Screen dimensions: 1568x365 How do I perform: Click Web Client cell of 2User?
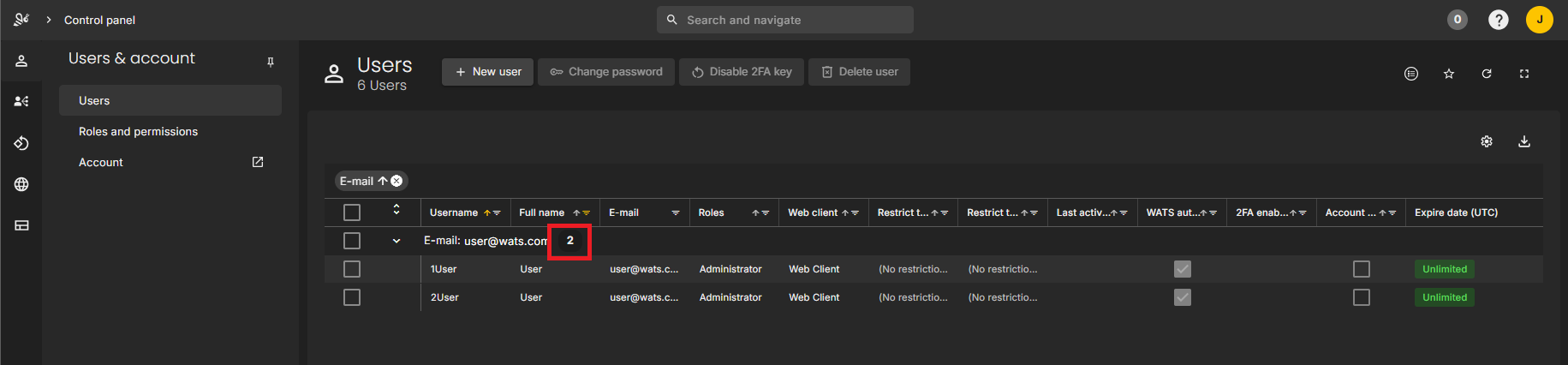coord(814,297)
